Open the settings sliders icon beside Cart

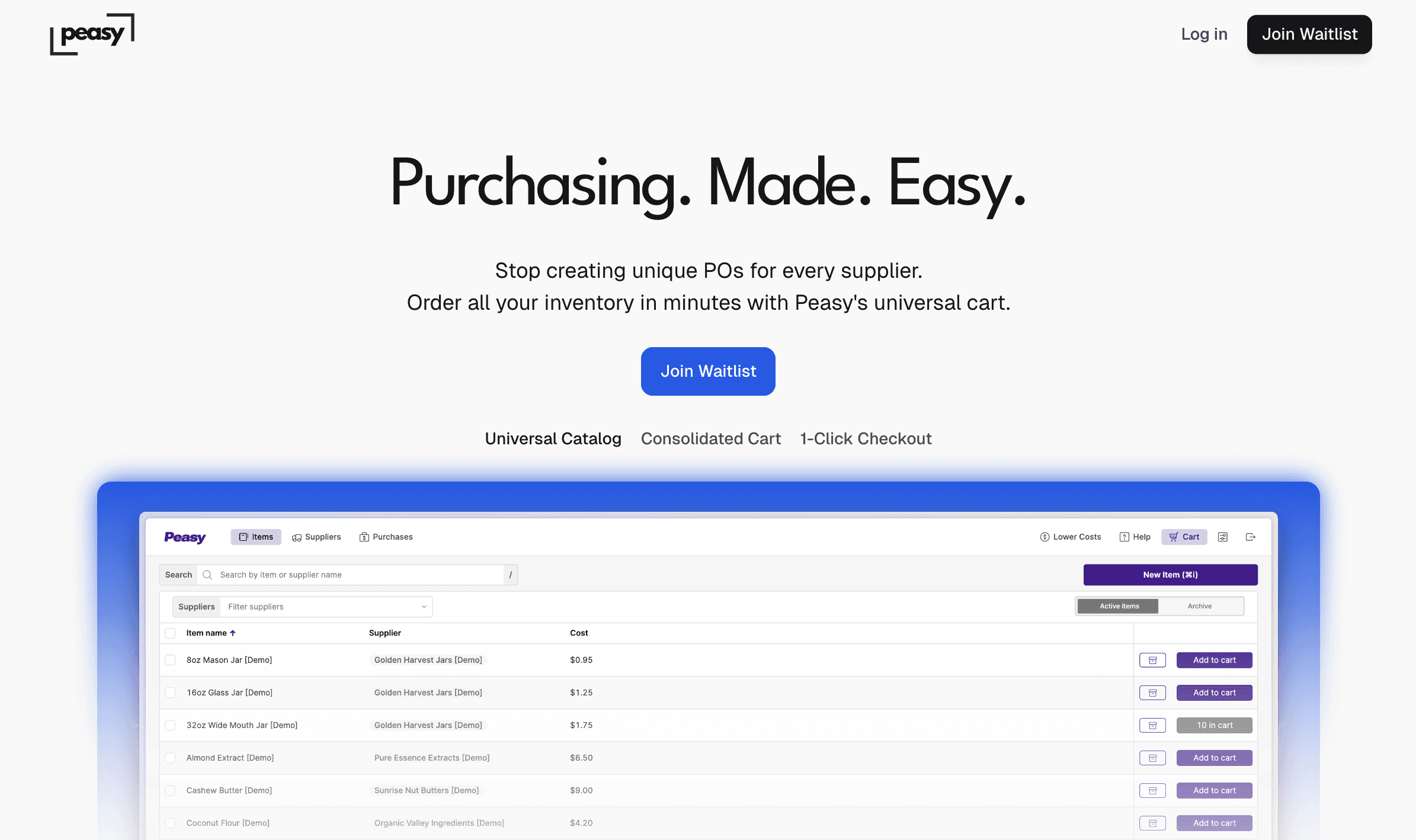click(x=1222, y=537)
